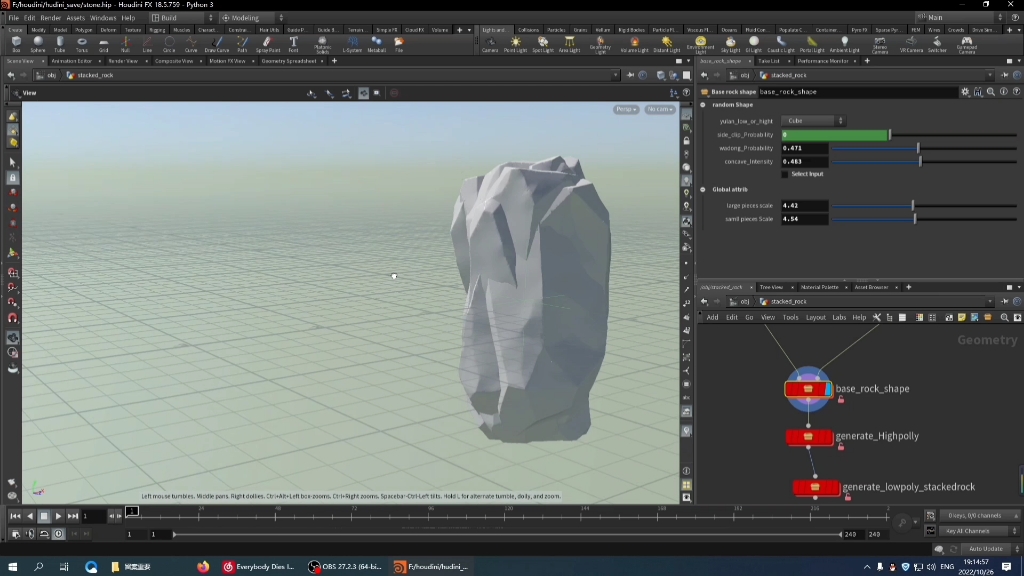Select the generate_Highpolly node

pos(809,437)
